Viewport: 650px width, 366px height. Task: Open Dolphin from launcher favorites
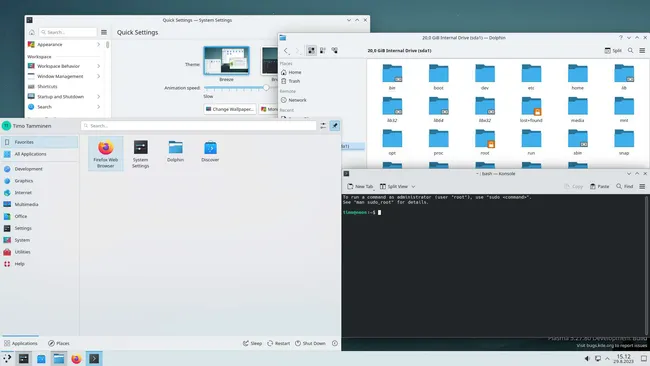coord(175,151)
